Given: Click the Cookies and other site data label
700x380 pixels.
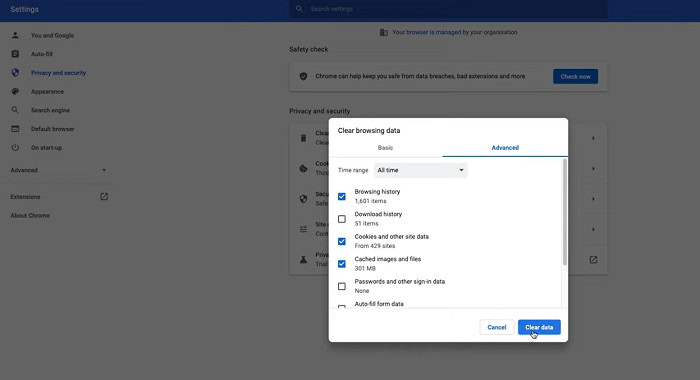Looking at the screenshot, I should [x=392, y=237].
